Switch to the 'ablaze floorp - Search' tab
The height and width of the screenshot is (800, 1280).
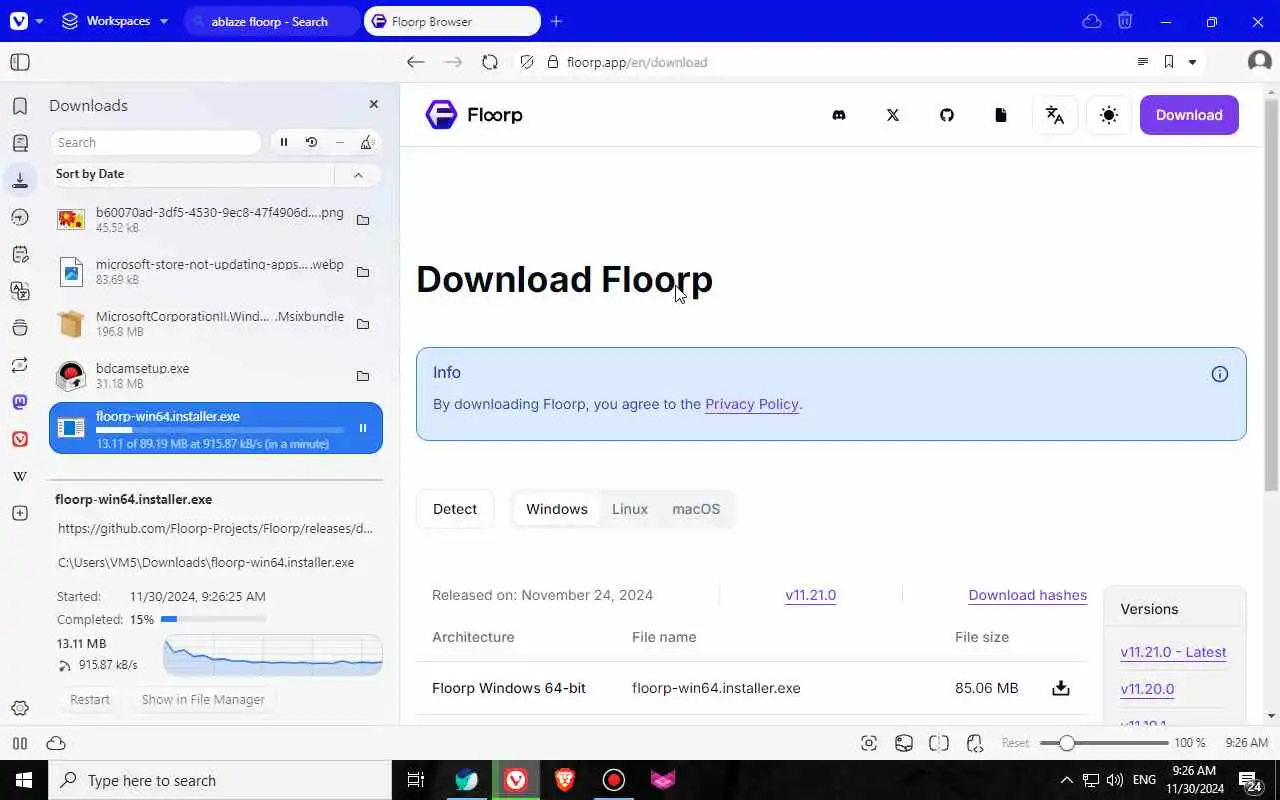click(x=272, y=21)
